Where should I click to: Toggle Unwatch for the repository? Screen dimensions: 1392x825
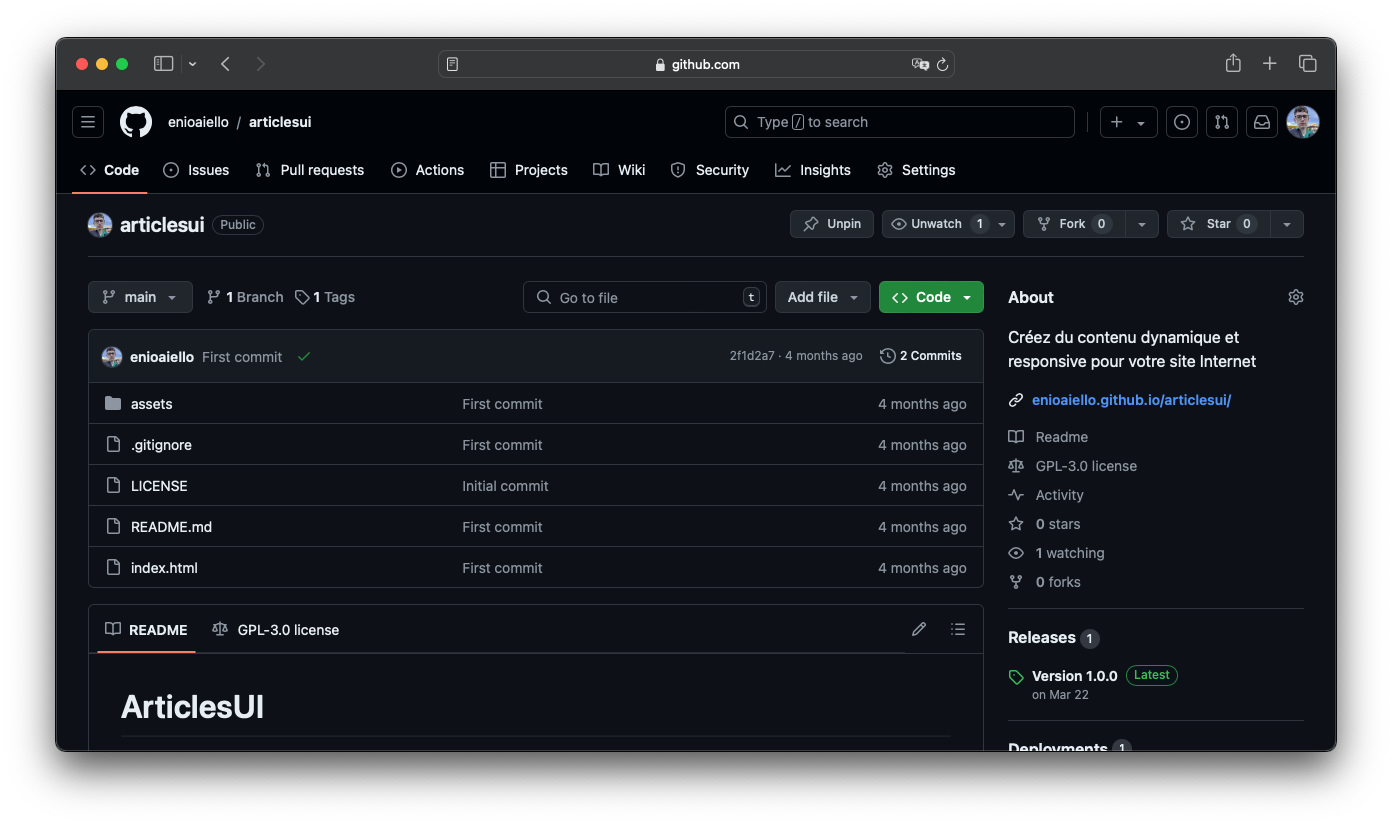937,224
